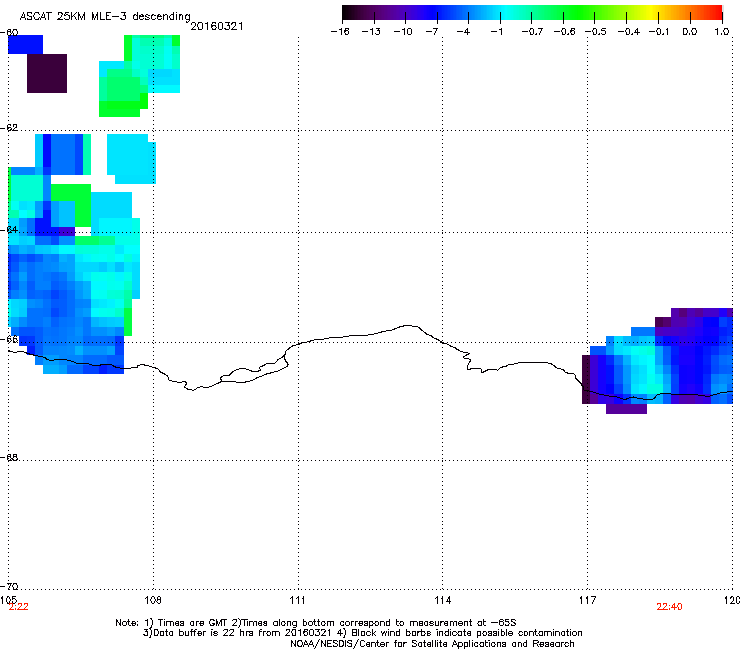Click the 1.0 value on the color scale

[722, 32]
